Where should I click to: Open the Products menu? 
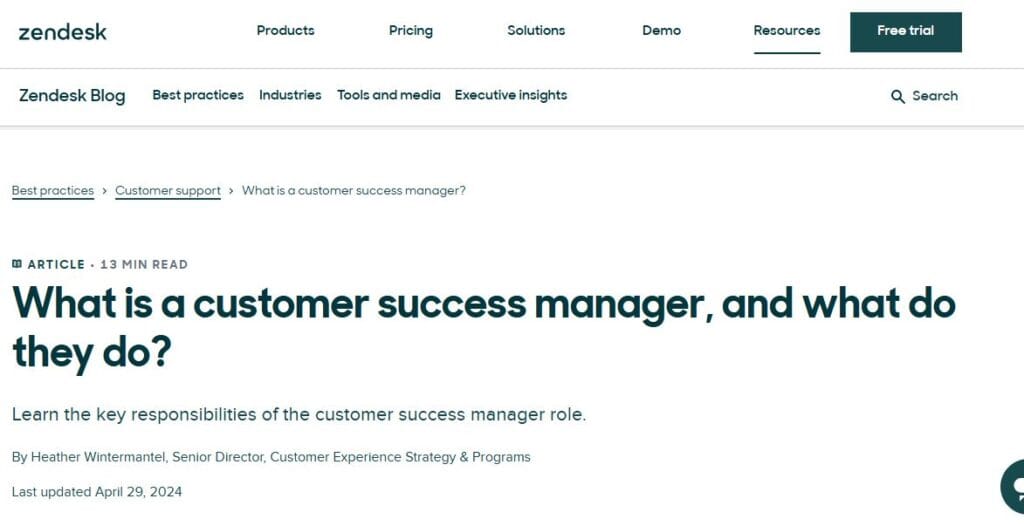pyautogui.click(x=285, y=31)
